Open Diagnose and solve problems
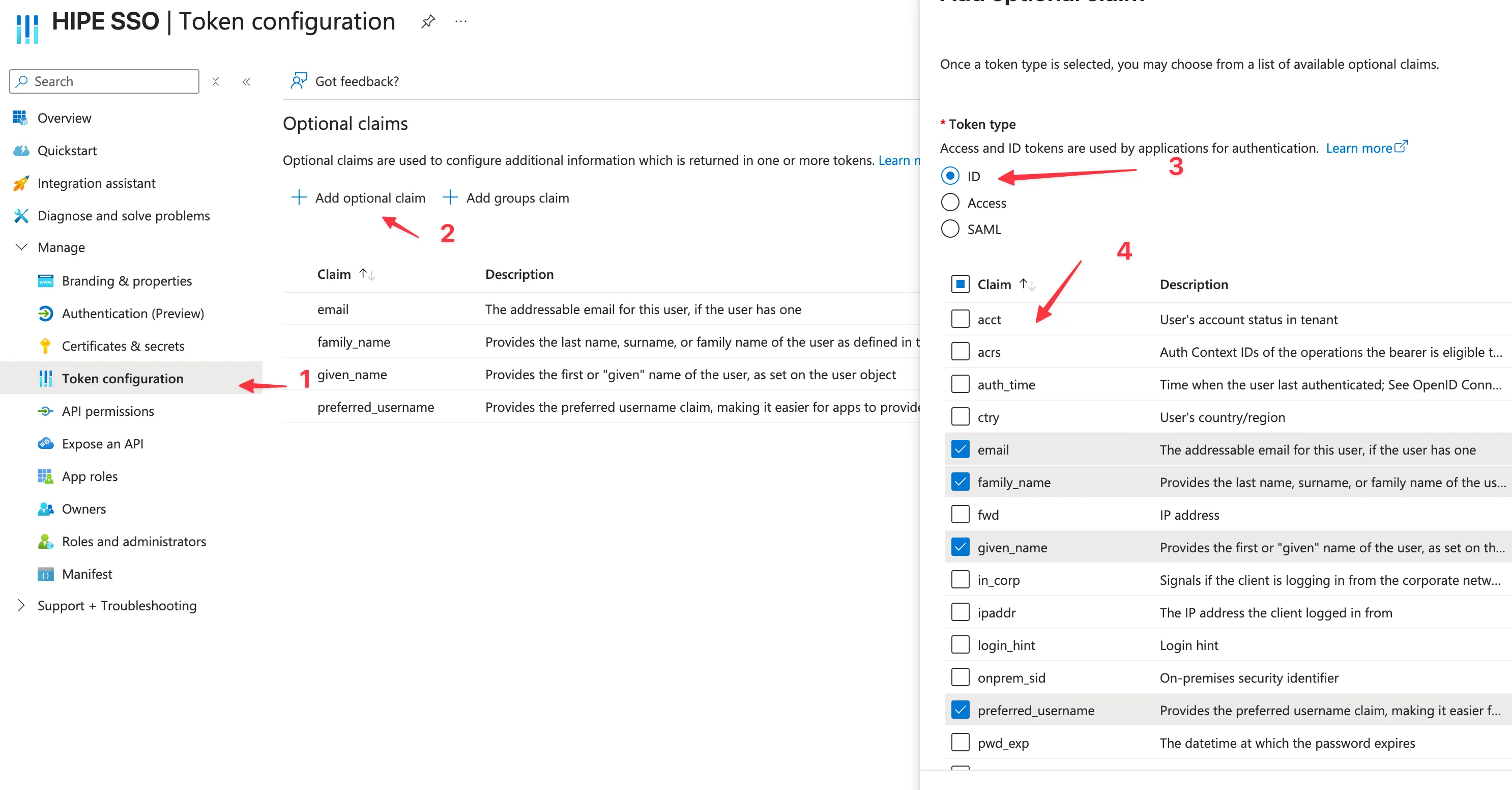The width and height of the screenshot is (1512, 790). point(124,215)
